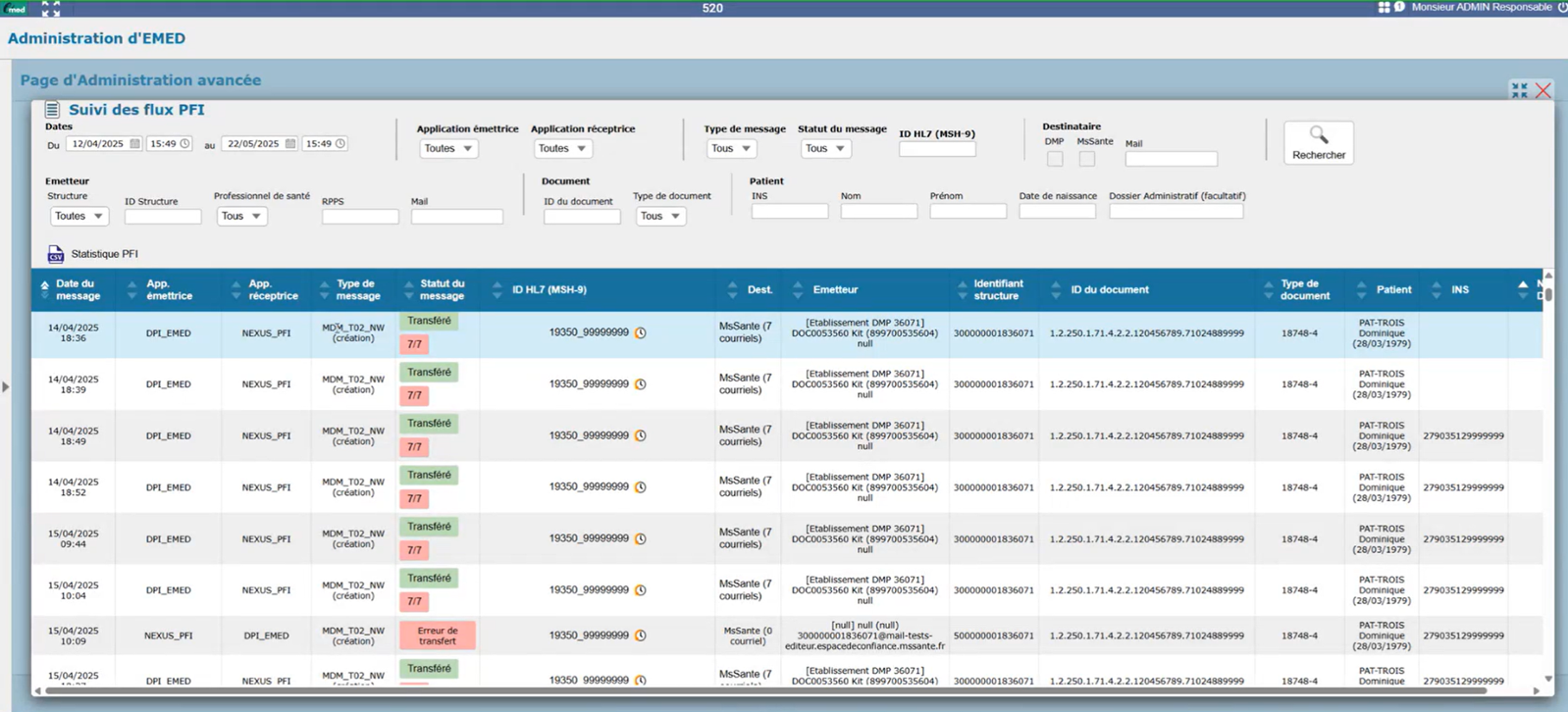Enable the DMP destinataire checkbox

[x=1055, y=159]
